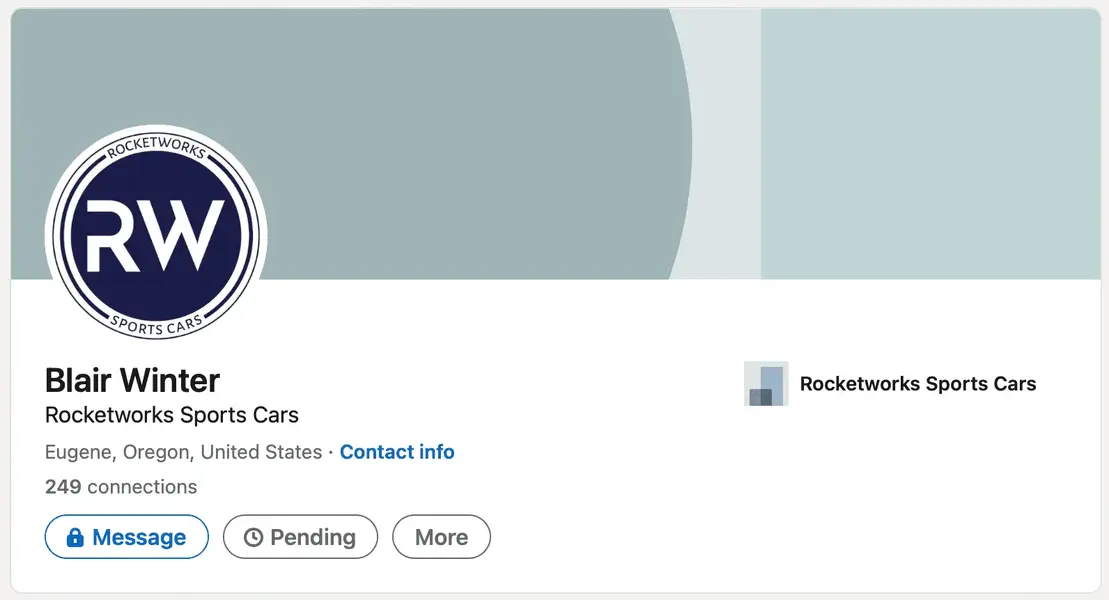Expand the More actions menu
Screen dimensions: 1109x600
441,537
